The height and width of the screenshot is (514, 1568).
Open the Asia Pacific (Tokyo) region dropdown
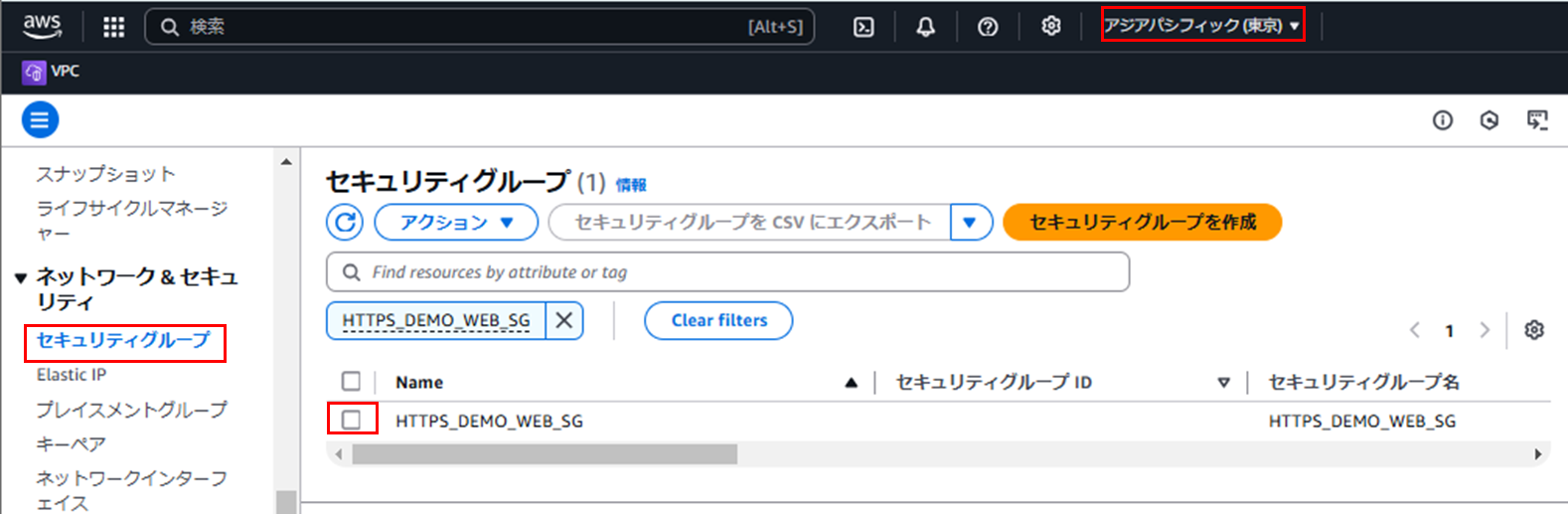(x=1202, y=26)
